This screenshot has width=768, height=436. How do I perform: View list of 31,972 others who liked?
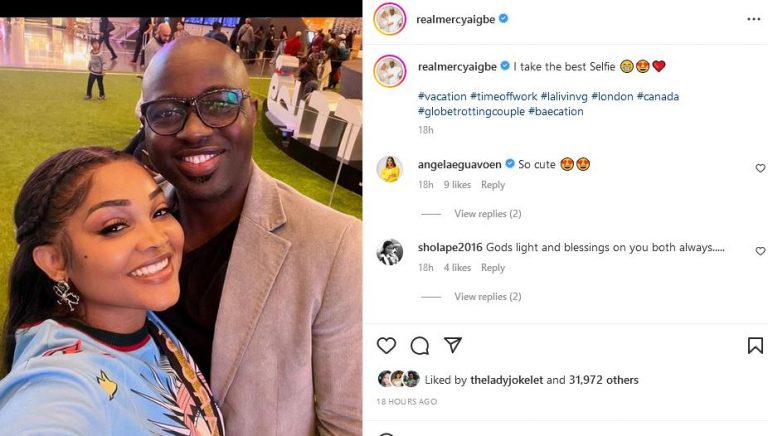(603, 380)
